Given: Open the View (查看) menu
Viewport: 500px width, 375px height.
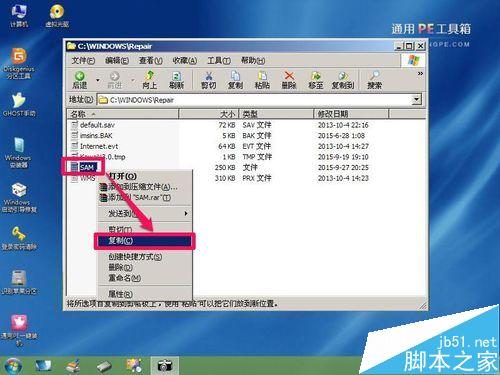Looking at the screenshot, I should pos(151,61).
